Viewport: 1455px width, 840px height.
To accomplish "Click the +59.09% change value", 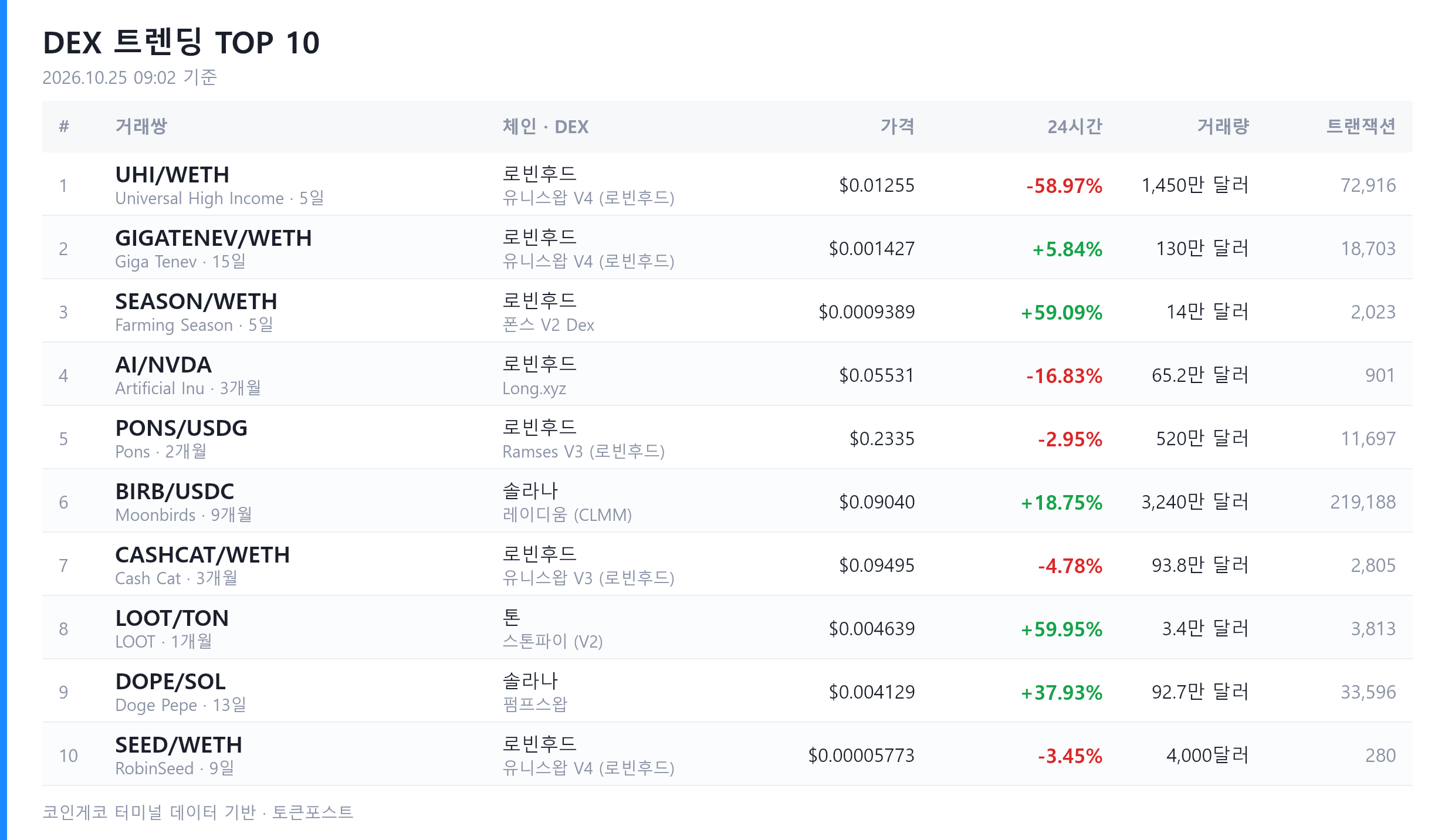I will pos(1061,313).
